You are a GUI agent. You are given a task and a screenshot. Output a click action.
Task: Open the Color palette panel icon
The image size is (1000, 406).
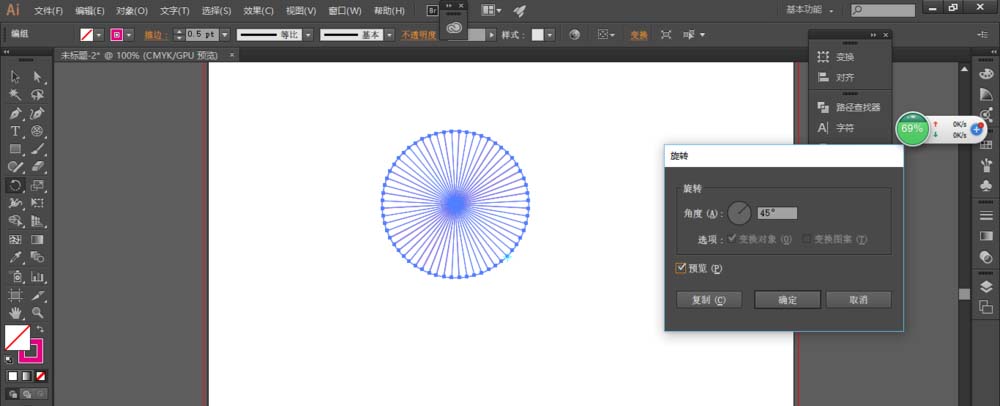986,74
